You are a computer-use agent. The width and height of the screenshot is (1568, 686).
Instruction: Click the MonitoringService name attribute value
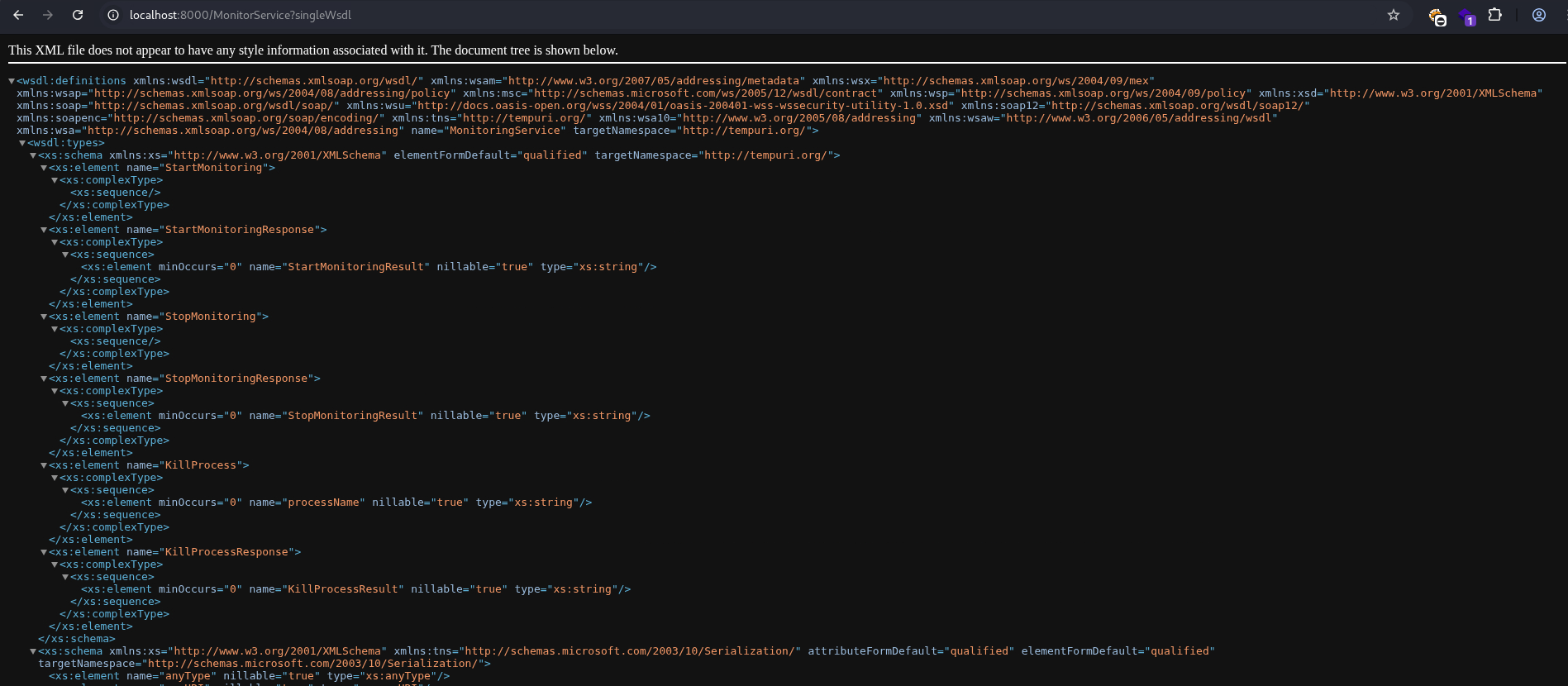coord(504,131)
